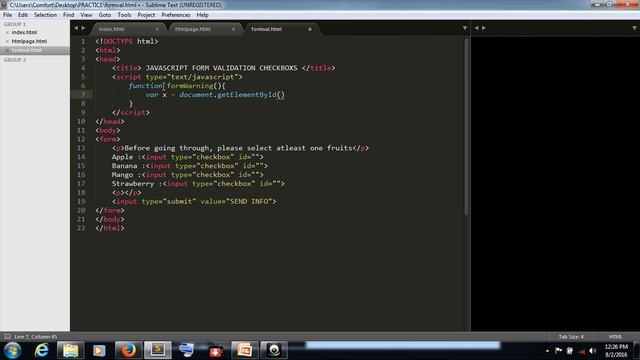The image size is (640, 360).
Task: Go to previous tab in left pane
Action: (x=76, y=28)
